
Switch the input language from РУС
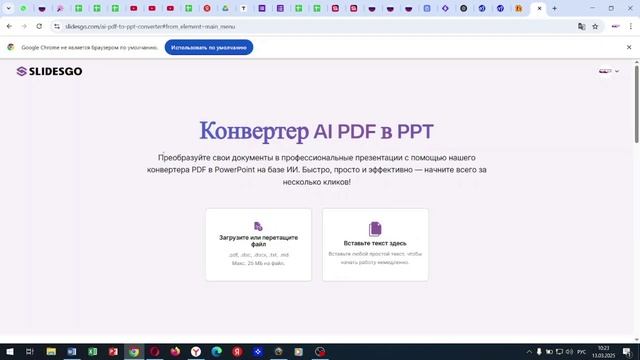pyautogui.click(x=582, y=351)
